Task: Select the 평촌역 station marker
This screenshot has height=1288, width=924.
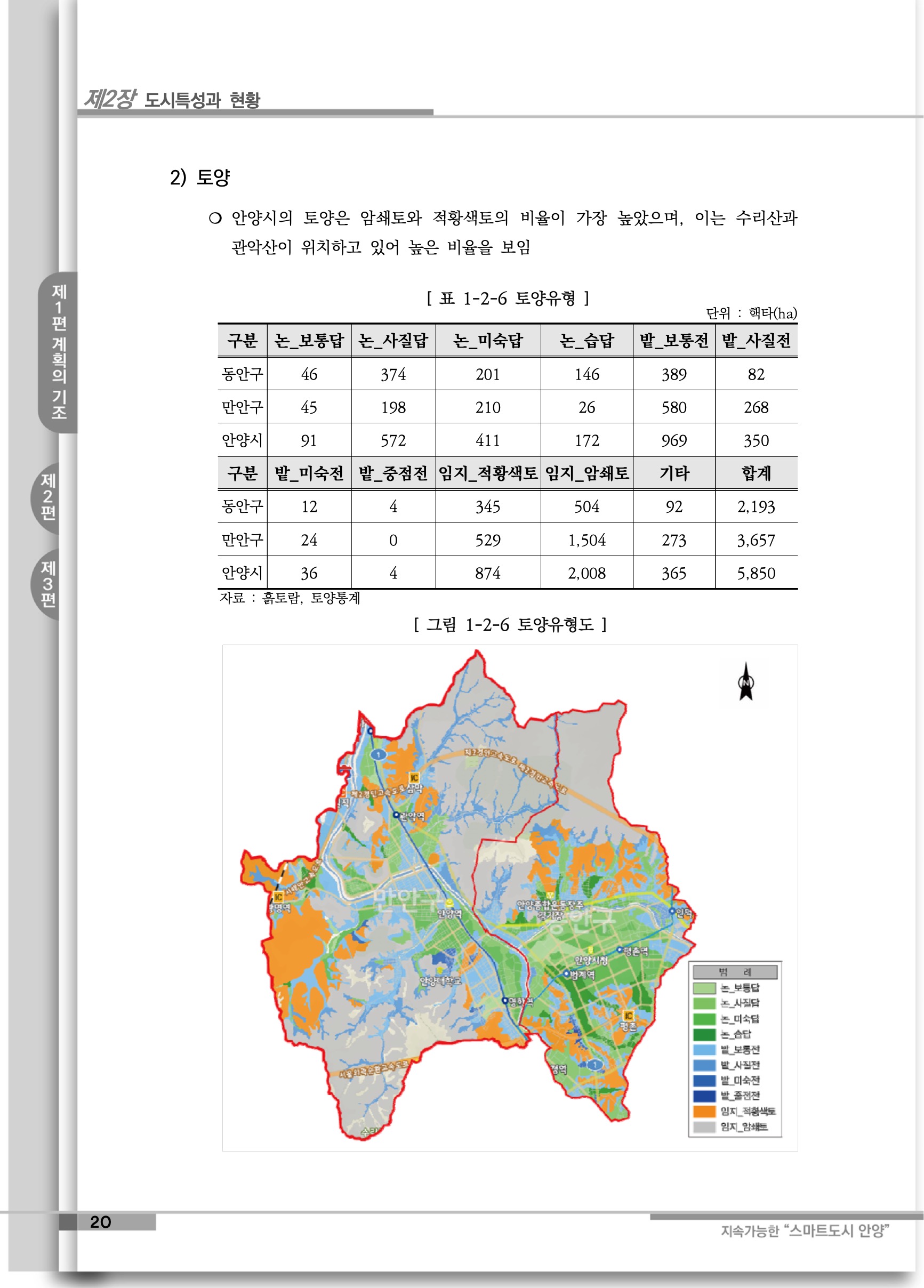Action: tap(620, 949)
